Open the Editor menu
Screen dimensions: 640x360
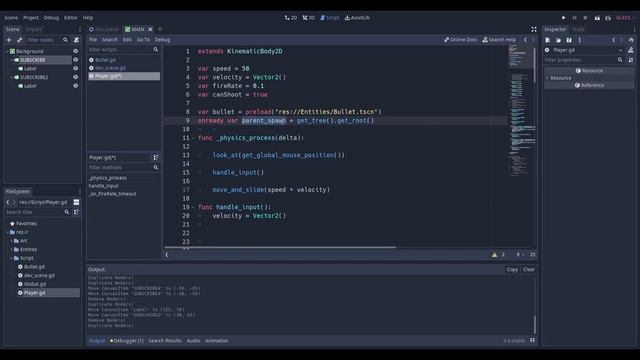pos(71,18)
